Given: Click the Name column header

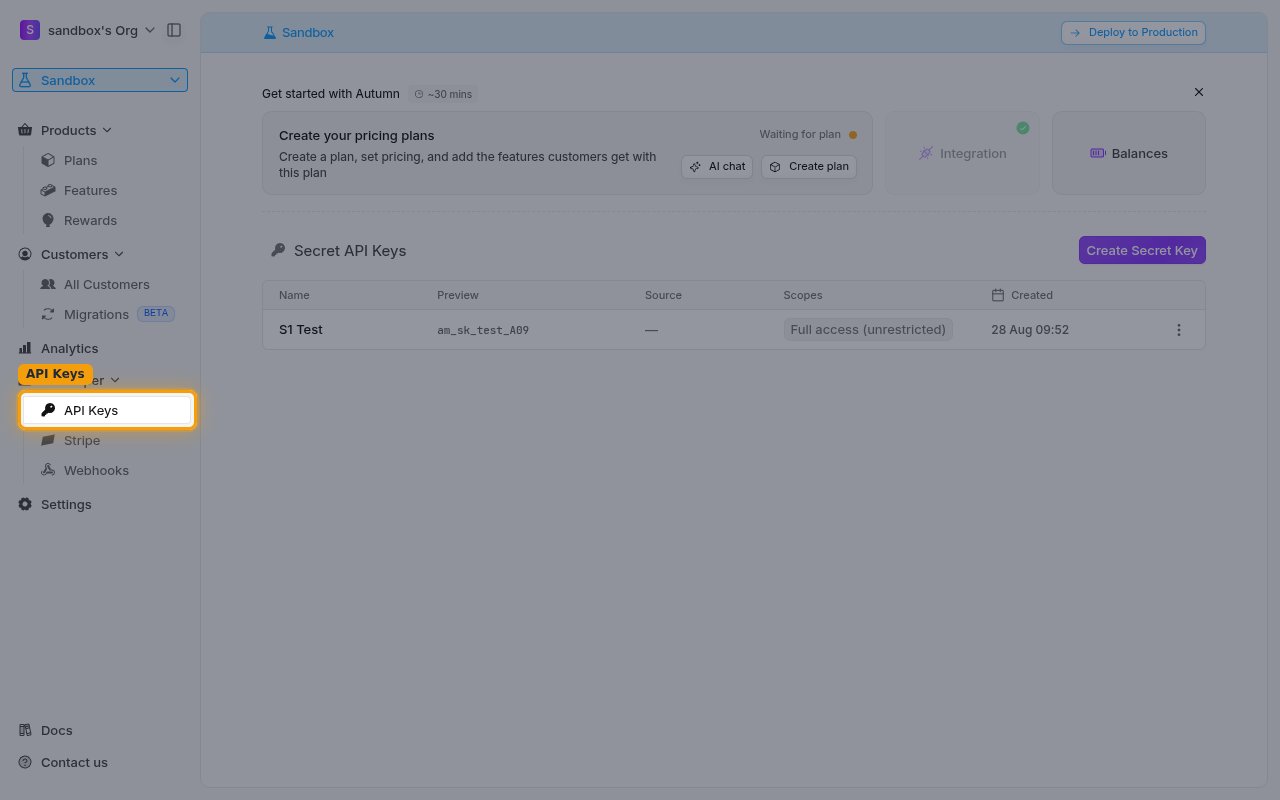Looking at the screenshot, I should (x=294, y=295).
